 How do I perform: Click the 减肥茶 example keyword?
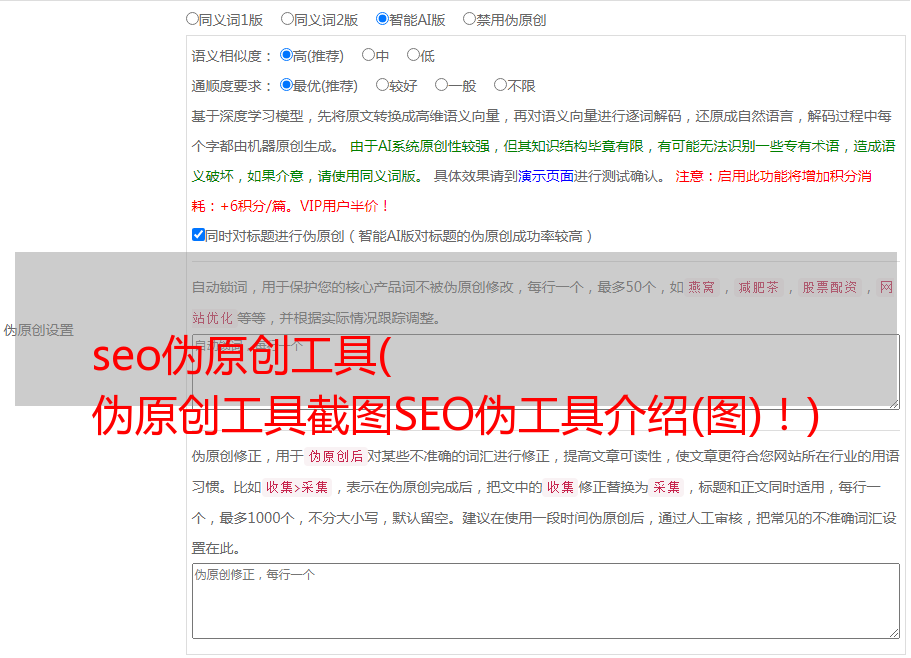coord(758,287)
